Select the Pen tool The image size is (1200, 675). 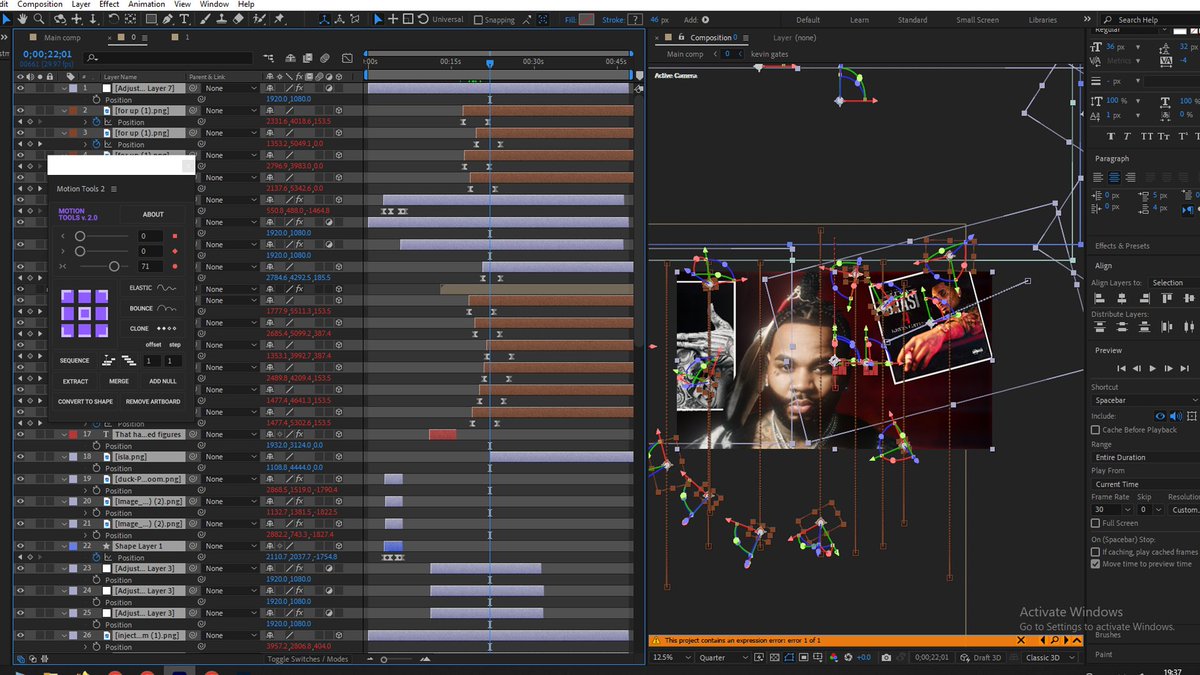[168, 19]
